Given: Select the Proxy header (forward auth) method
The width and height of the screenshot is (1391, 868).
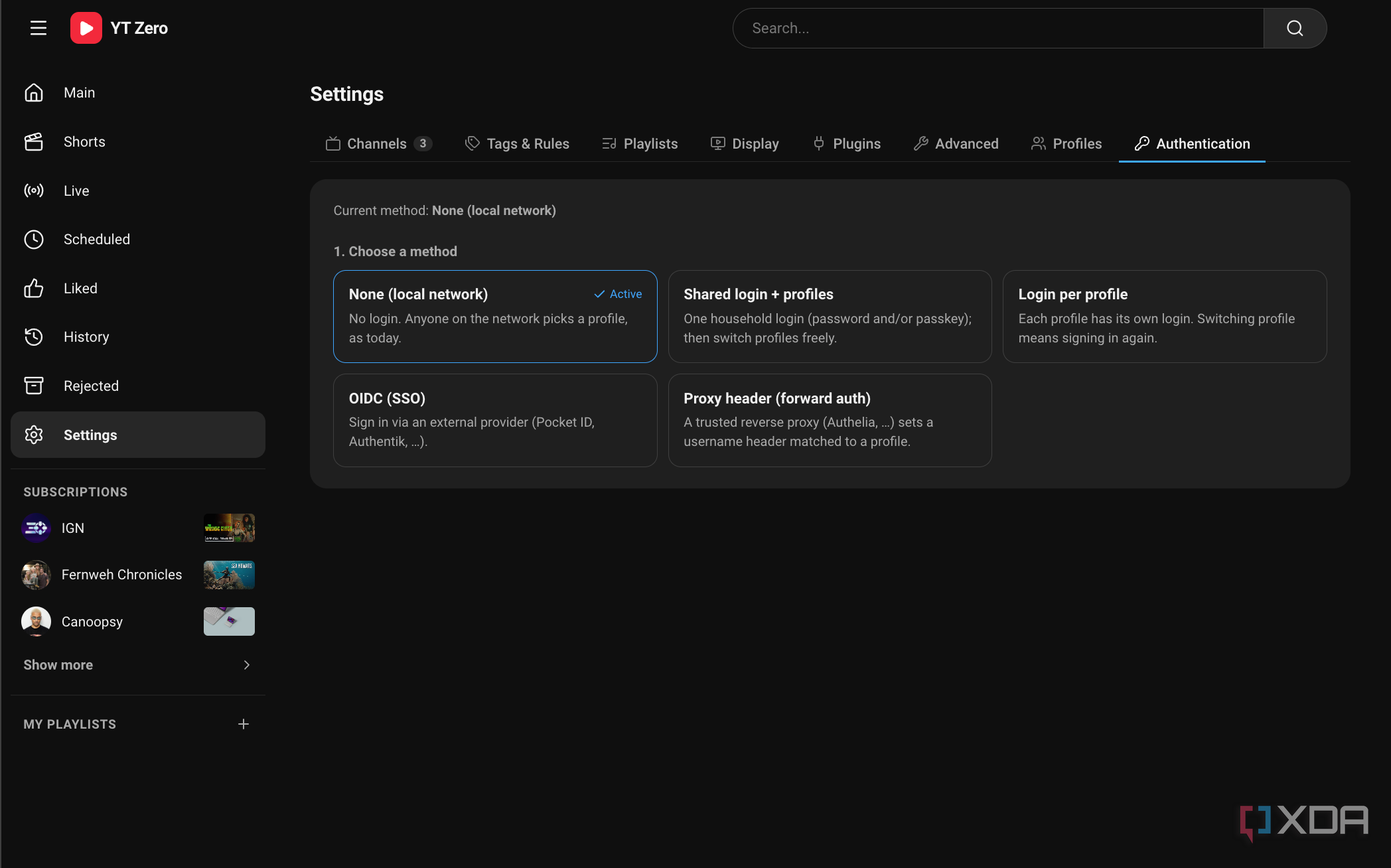Looking at the screenshot, I should (x=830, y=420).
